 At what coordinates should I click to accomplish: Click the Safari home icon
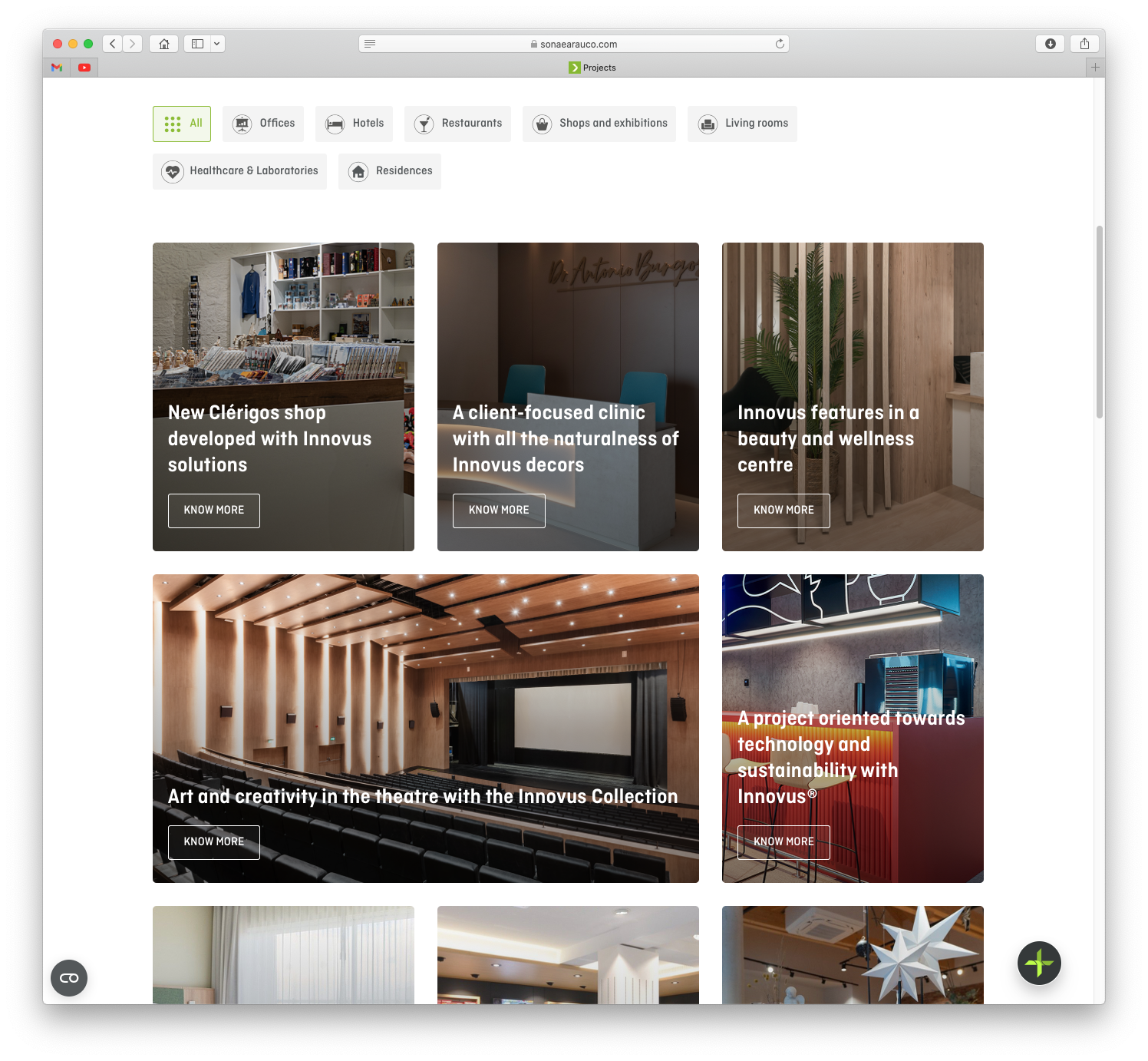point(163,44)
